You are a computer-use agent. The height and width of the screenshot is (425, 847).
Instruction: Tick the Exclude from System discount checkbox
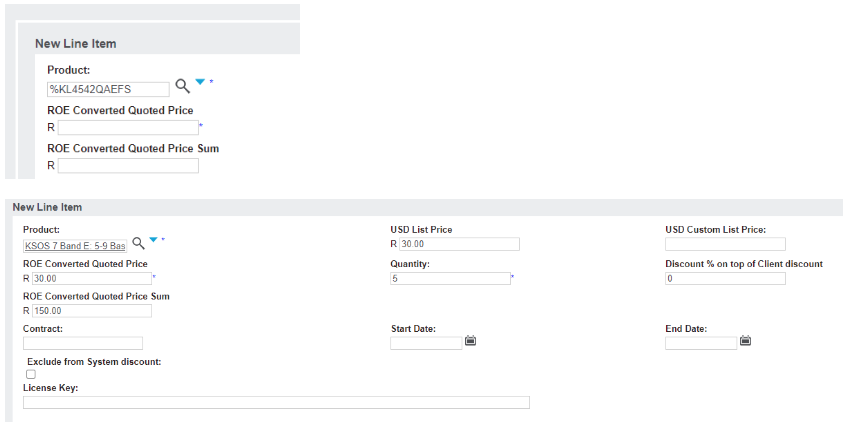click(30, 374)
